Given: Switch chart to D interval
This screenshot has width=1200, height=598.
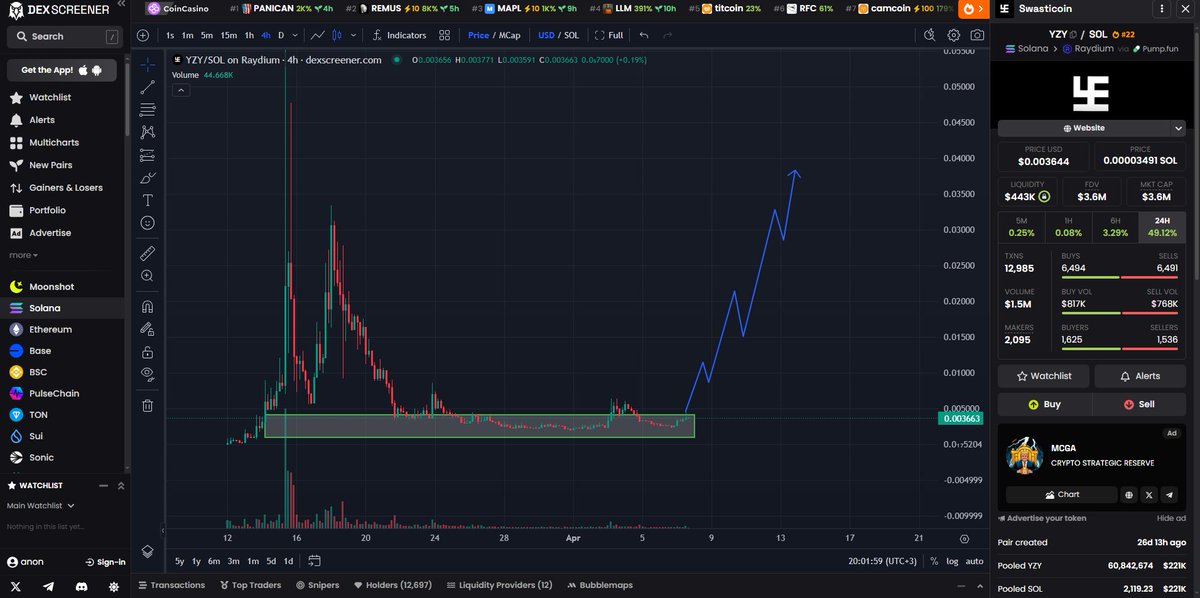Looking at the screenshot, I should click(281, 35).
